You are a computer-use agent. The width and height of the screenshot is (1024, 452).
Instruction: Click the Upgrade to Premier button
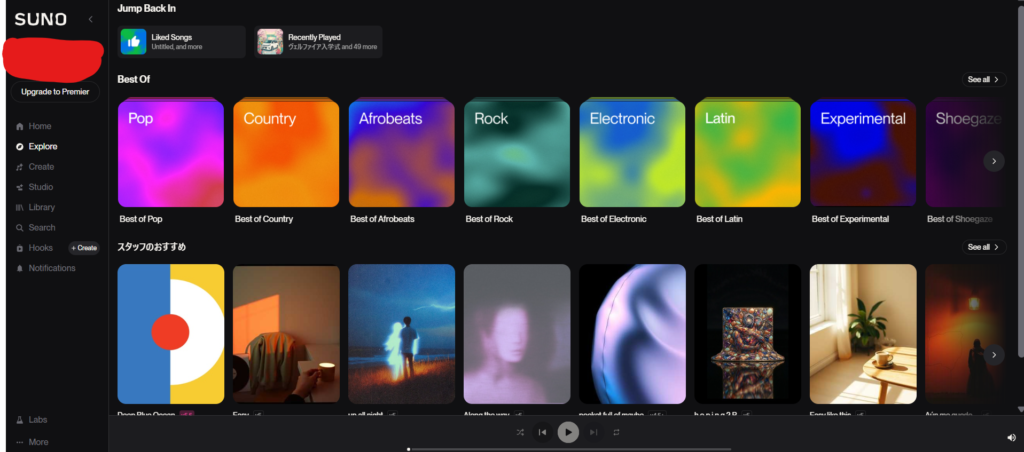pyautogui.click(x=55, y=92)
